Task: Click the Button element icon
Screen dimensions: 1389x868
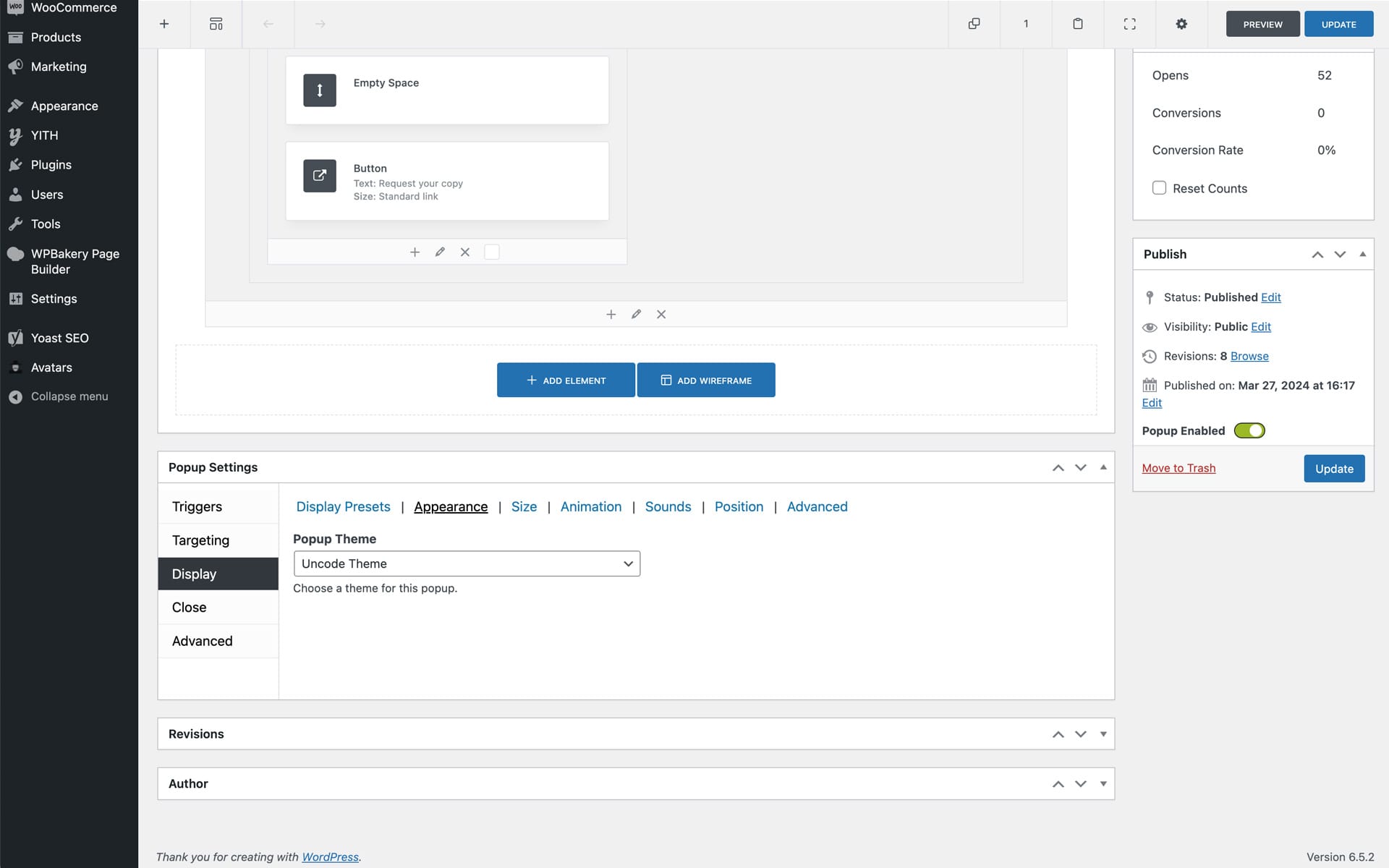Action: coord(319,176)
